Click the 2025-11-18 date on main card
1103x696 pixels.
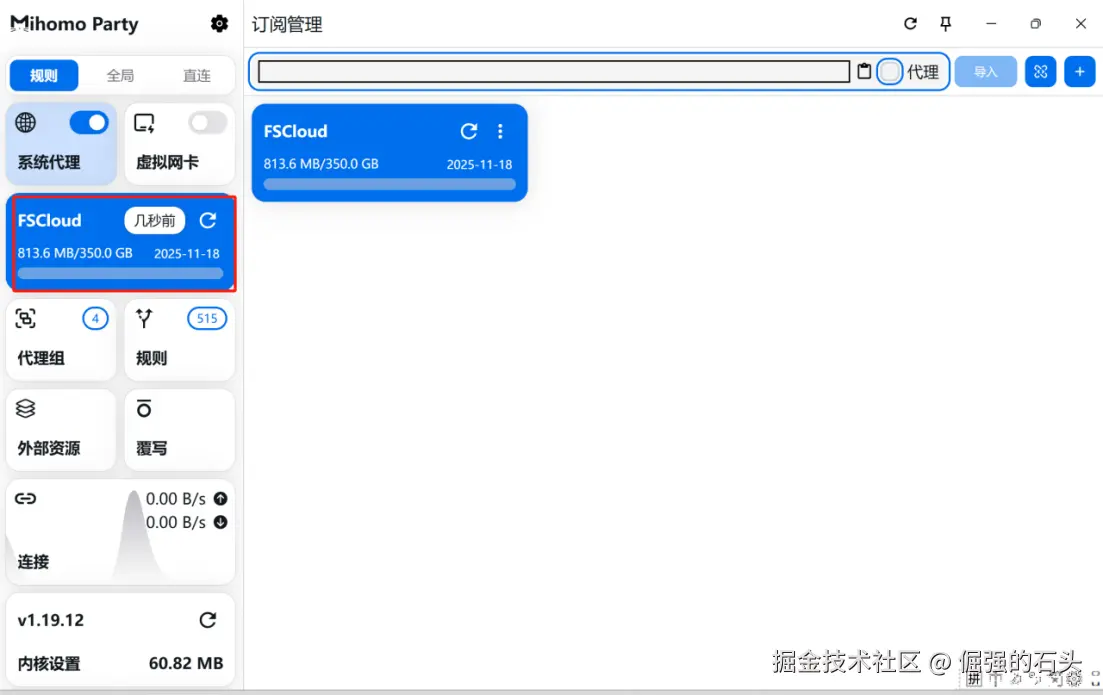pyautogui.click(x=479, y=165)
